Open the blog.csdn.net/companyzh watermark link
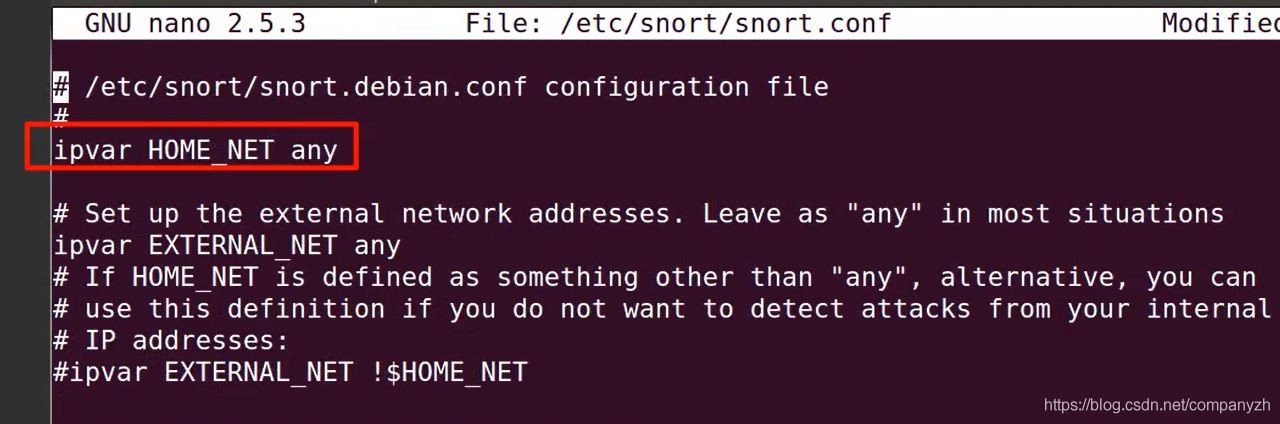This screenshot has height=424, width=1280. pyautogui.click(x=1157, y=405)
